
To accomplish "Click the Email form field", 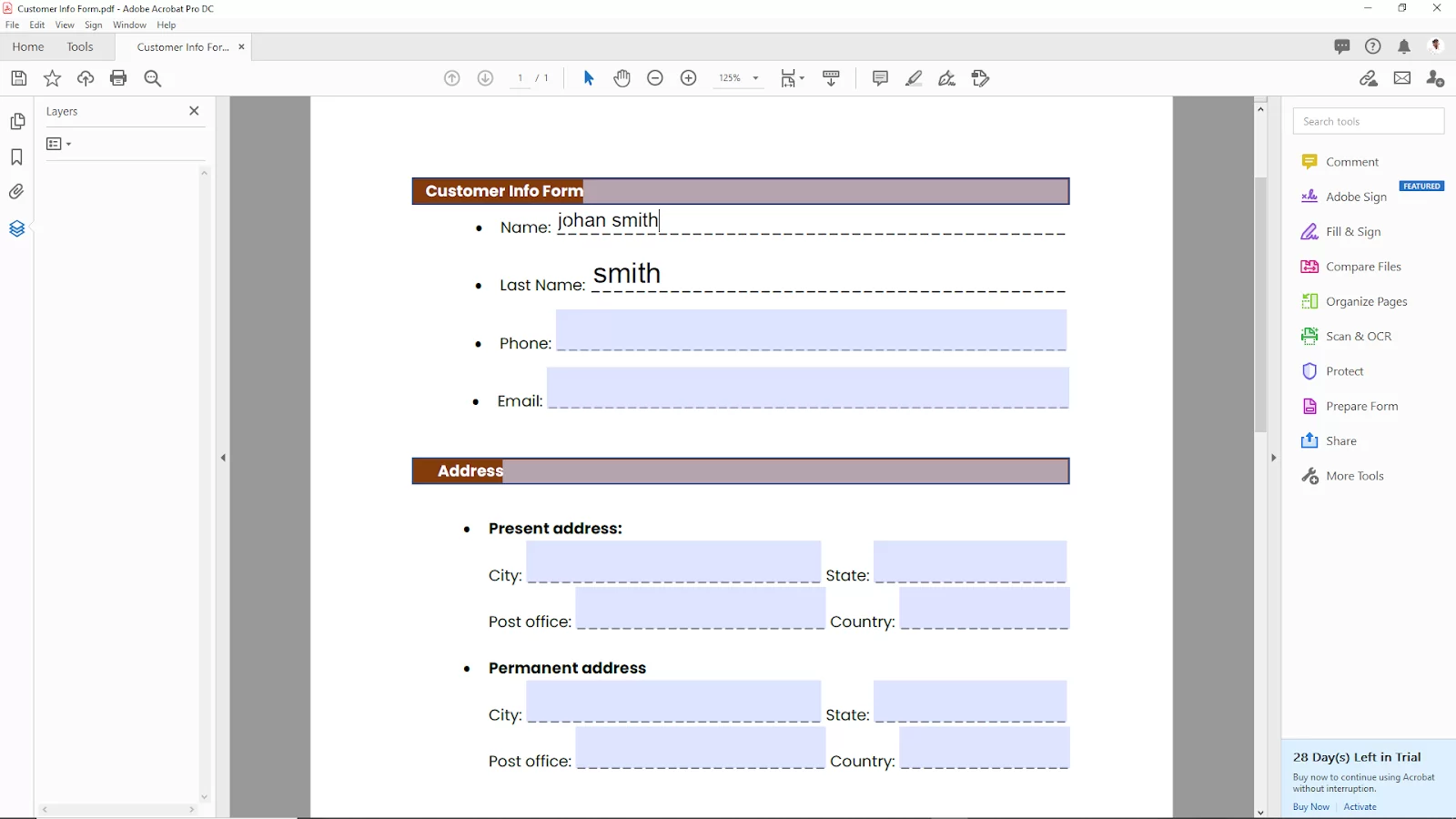I will 808,388.
